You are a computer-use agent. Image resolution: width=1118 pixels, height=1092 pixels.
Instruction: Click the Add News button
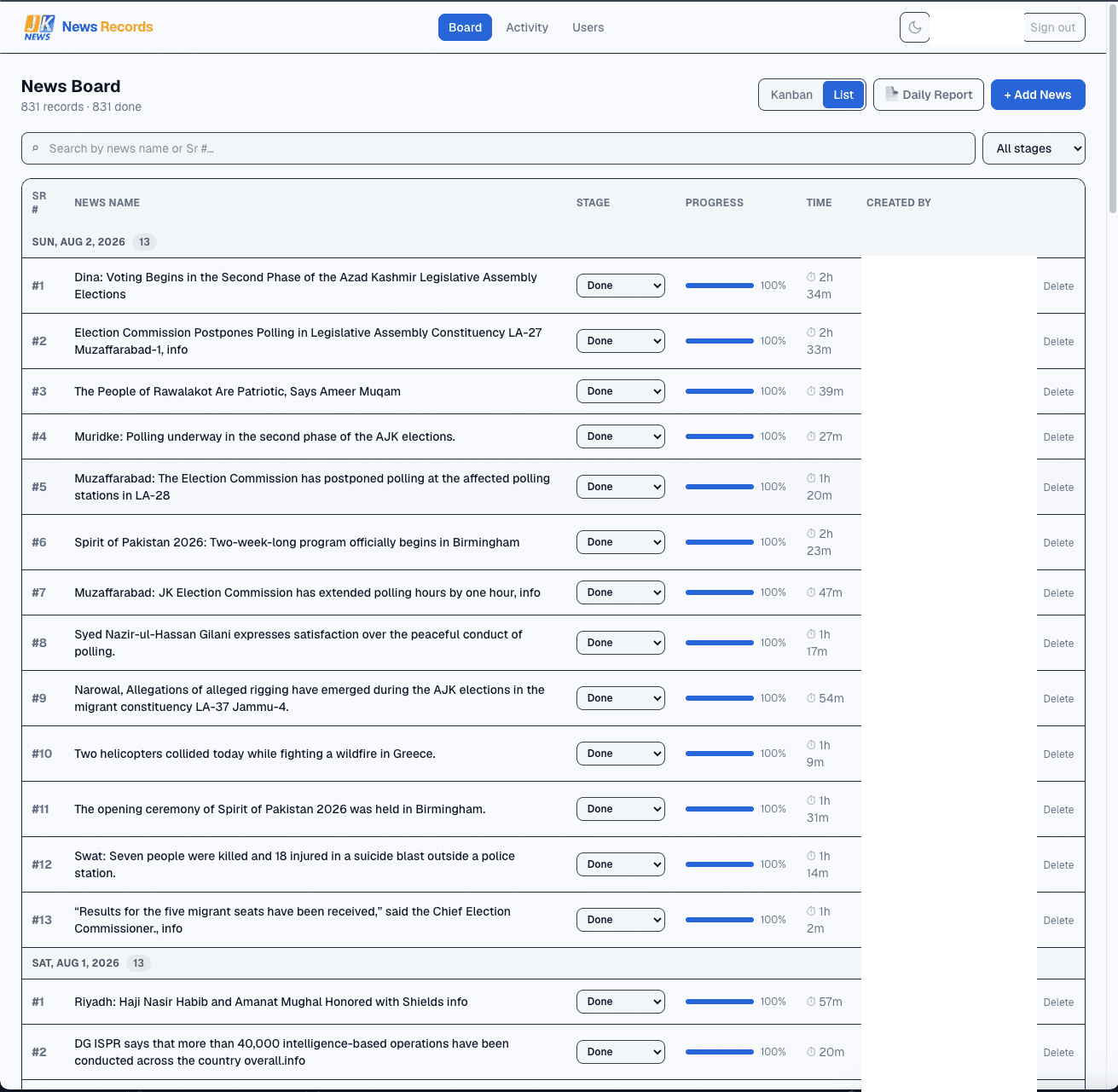tap(1038, 95)
